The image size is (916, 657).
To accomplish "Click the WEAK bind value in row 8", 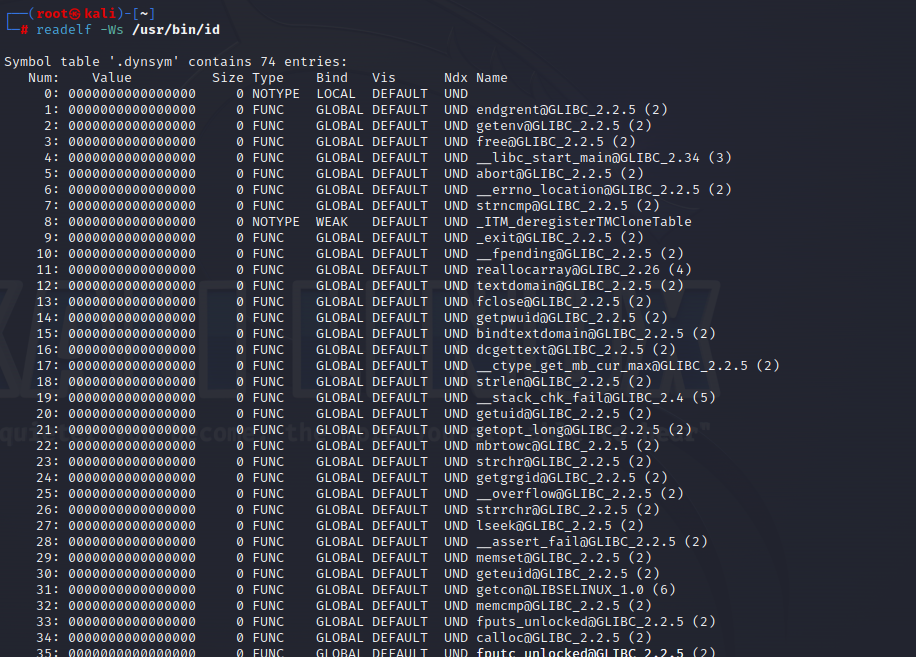I will click(x=332, y=222).
